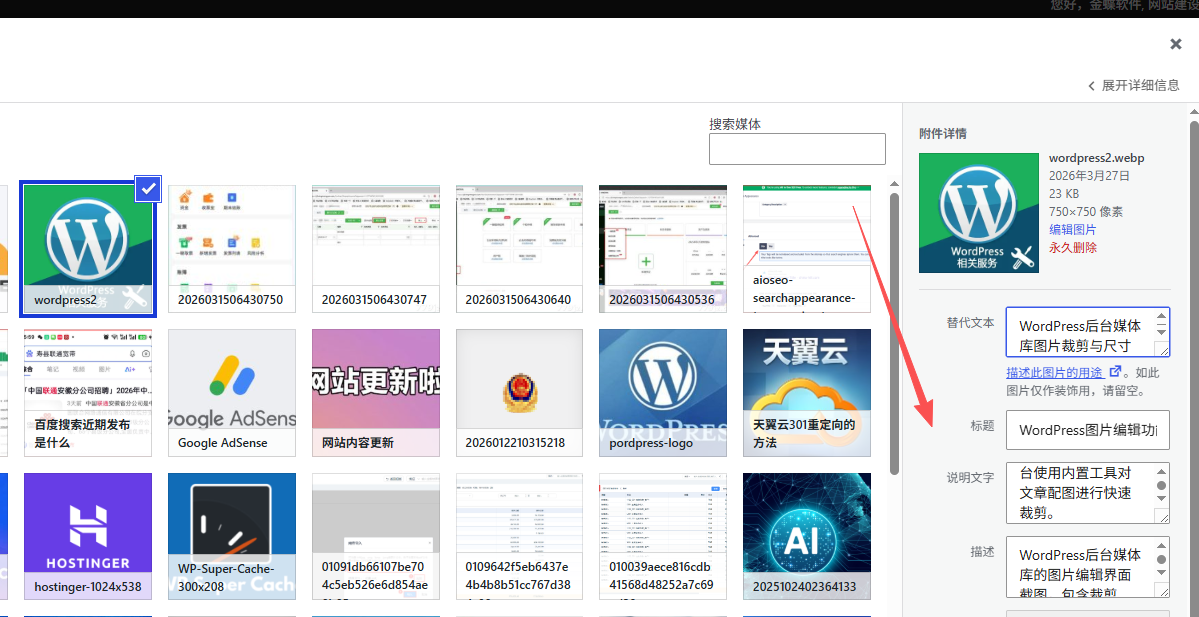Select the hostinger-1024x538 thumbnail
Screen dimensions: 1199x617
pos(88,537)
